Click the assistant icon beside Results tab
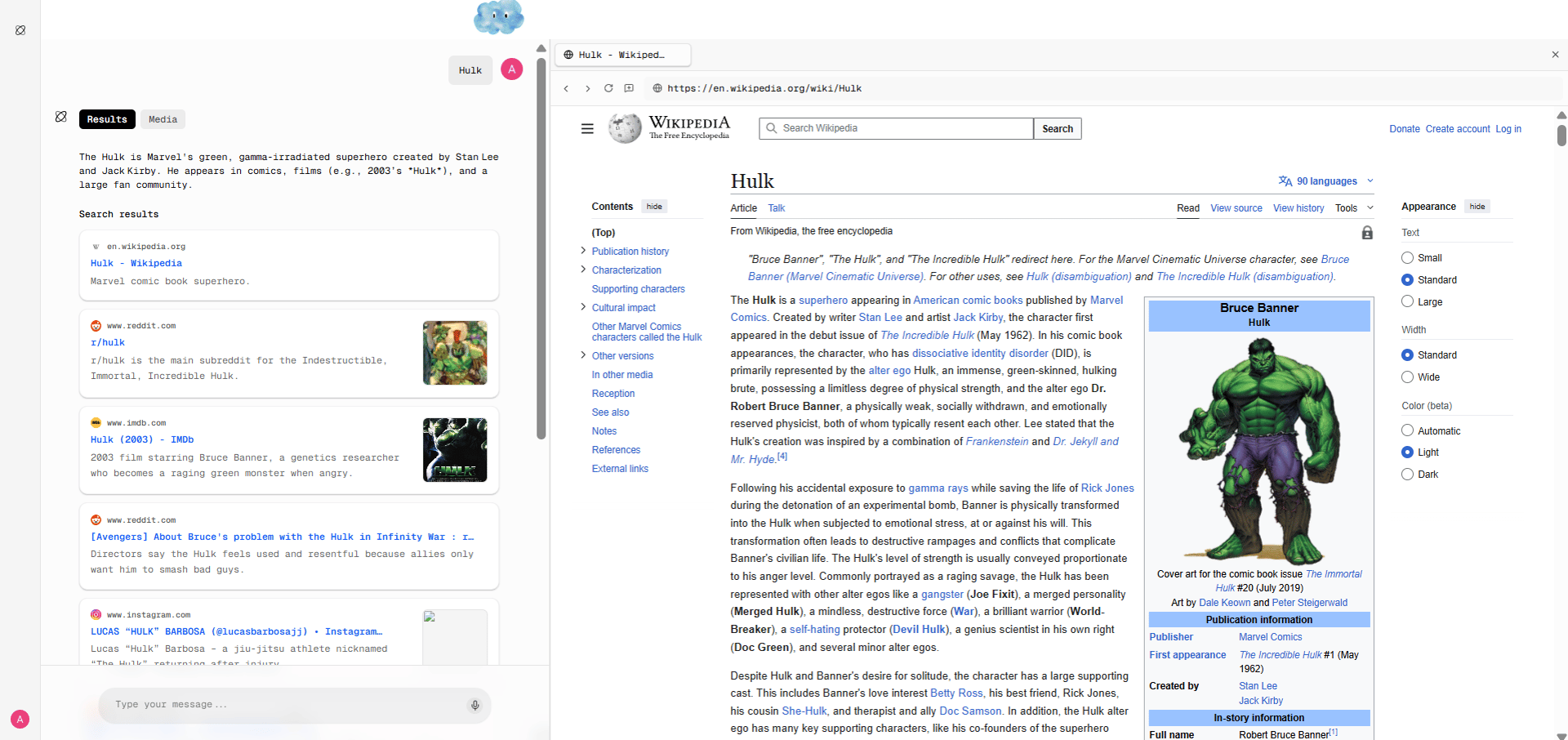1568x740 pixels. coord(61,117)
